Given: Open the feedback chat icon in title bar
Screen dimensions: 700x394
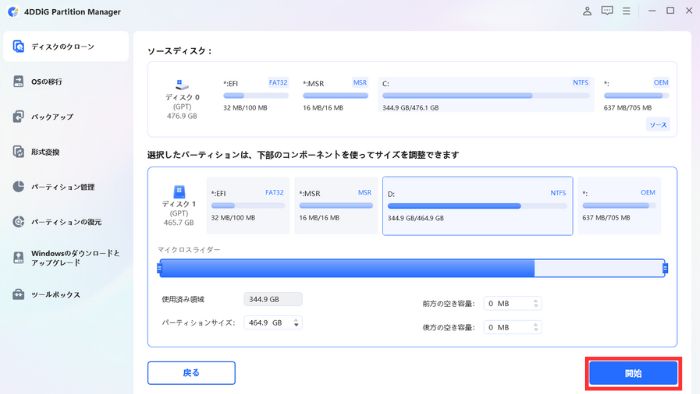Looking at the screenshot, I should [x=607, y=11].
